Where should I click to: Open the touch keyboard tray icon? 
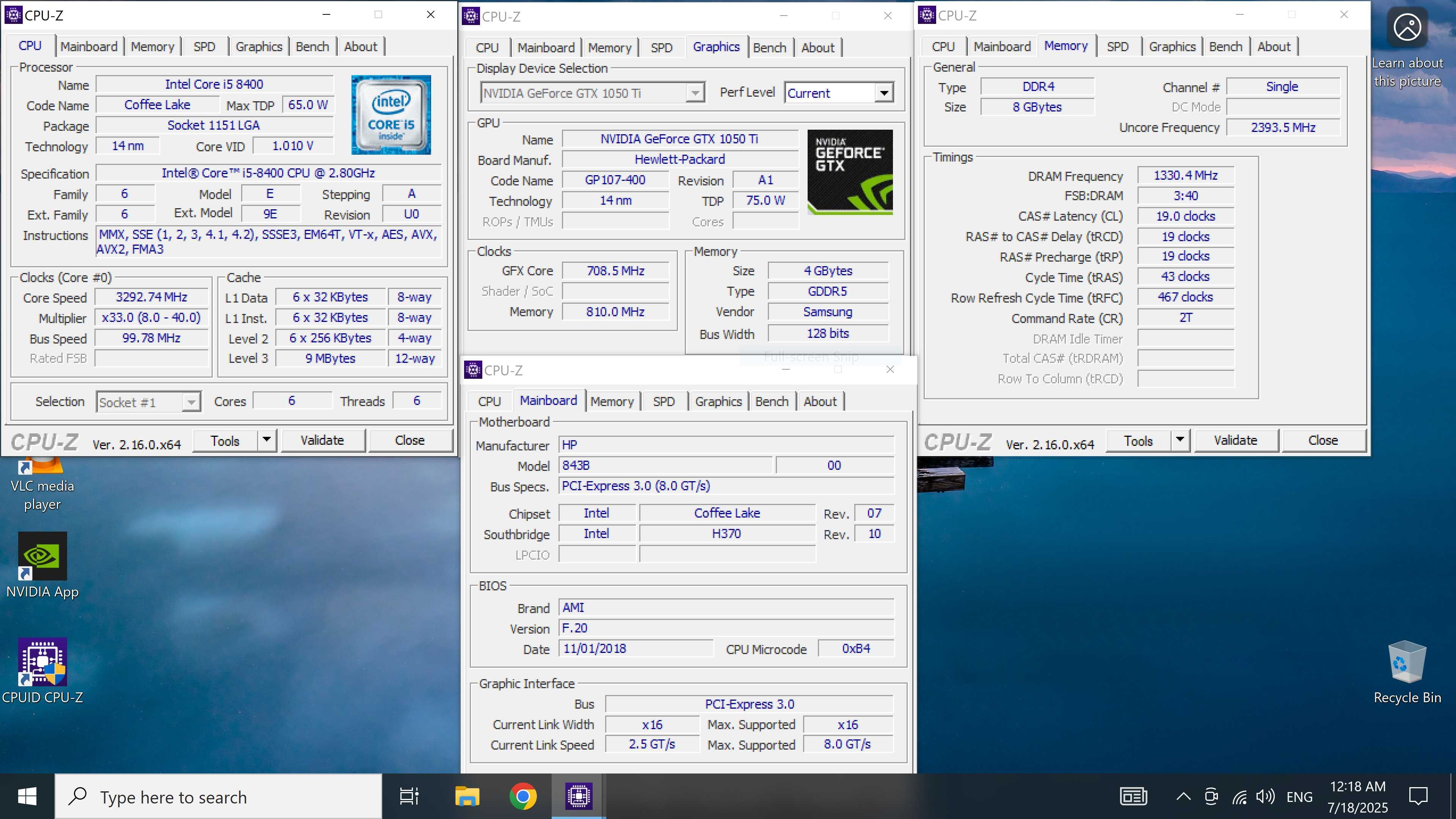(1133, 796)
